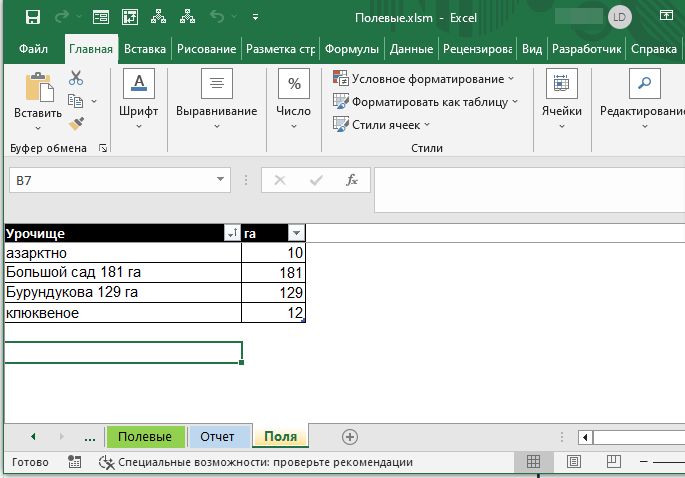
Task: Open the Файл menu
Action: tap(33, 49)
